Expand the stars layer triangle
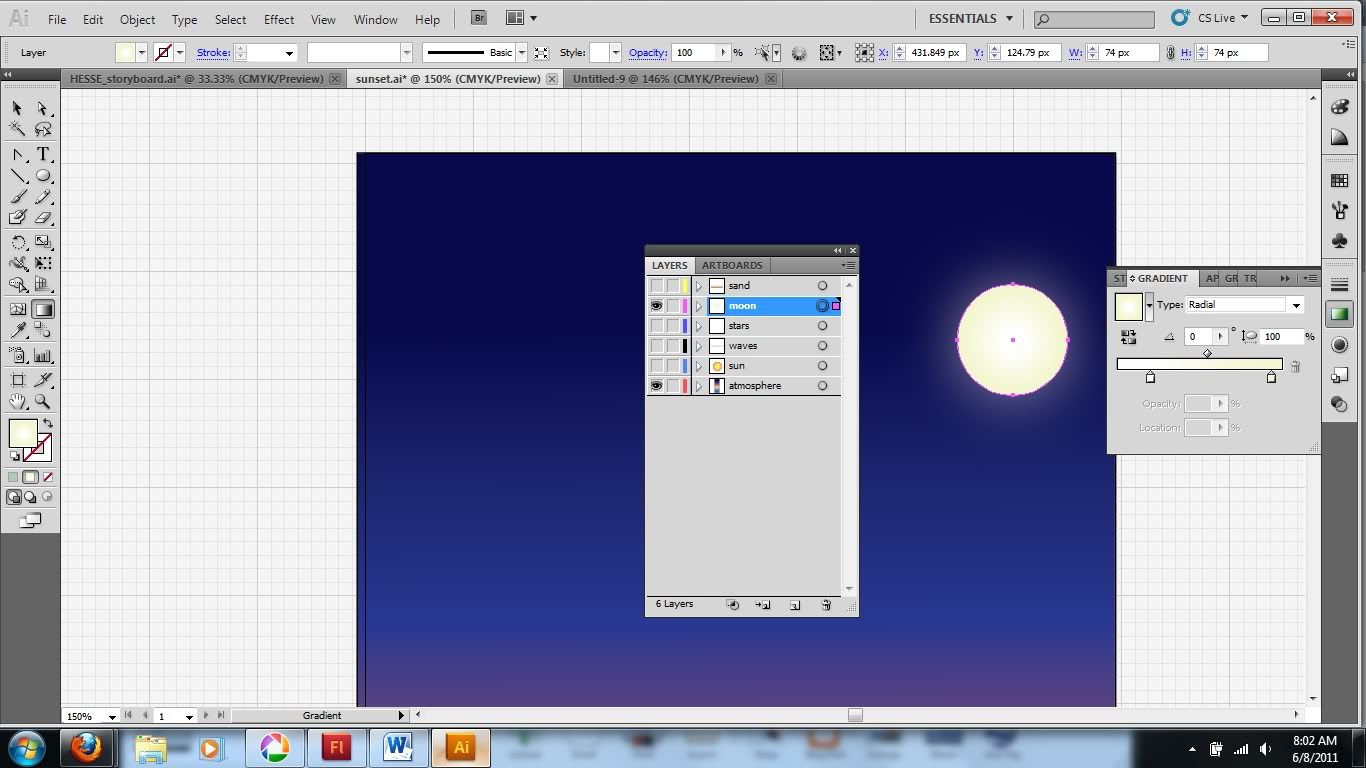This screenshot has width=1366, height=768. click(699, 326)
